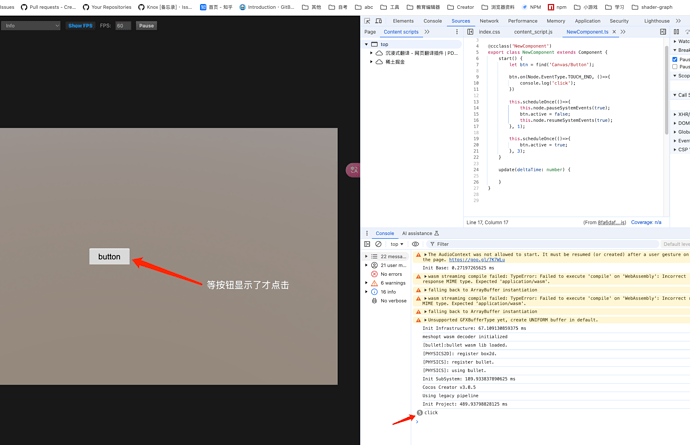Focus the console Filter input

tap(544, 244)
